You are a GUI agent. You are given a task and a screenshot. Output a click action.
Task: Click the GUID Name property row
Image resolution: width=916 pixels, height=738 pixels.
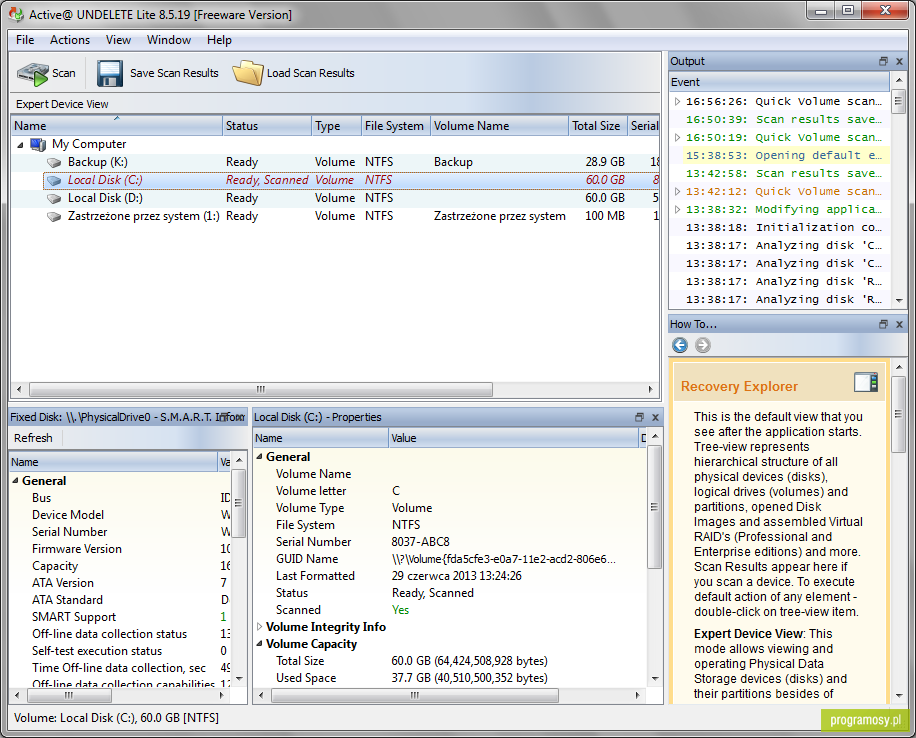450,559
